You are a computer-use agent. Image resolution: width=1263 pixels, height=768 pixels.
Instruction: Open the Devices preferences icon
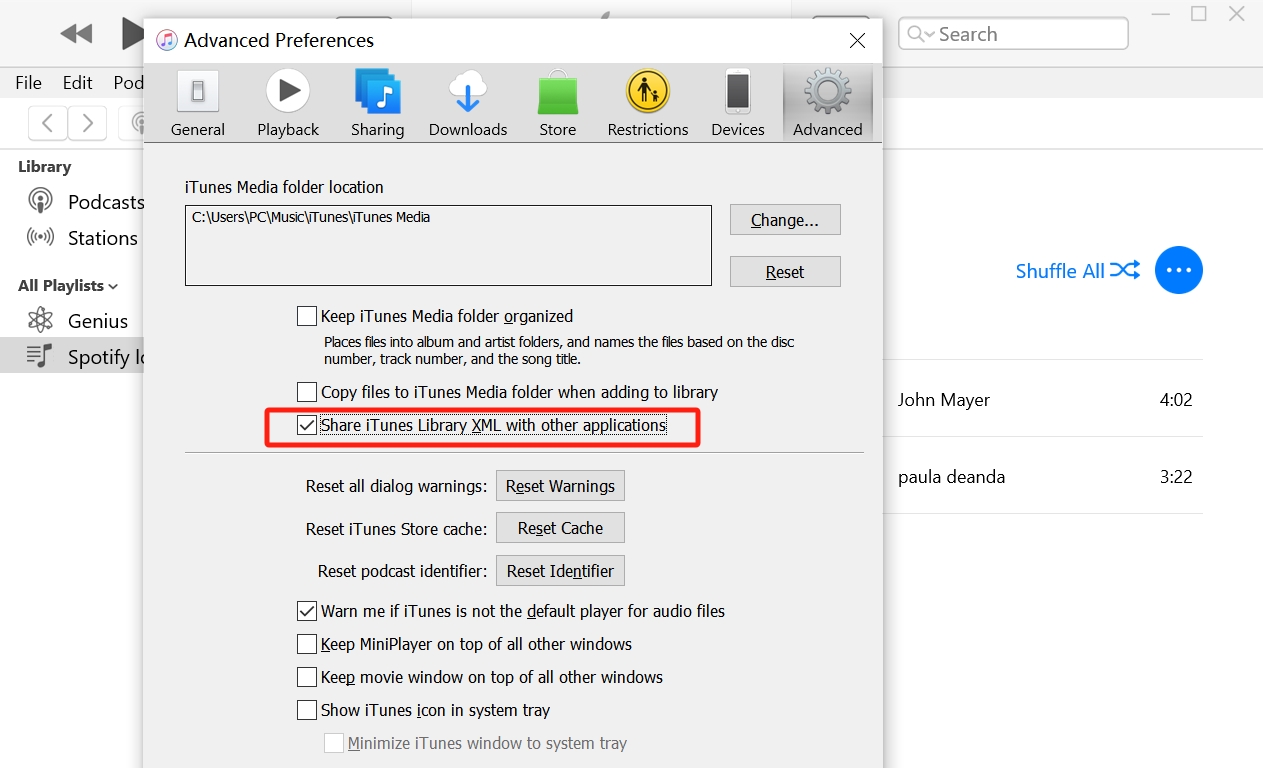pyautogui.click(x=738, y=103)
